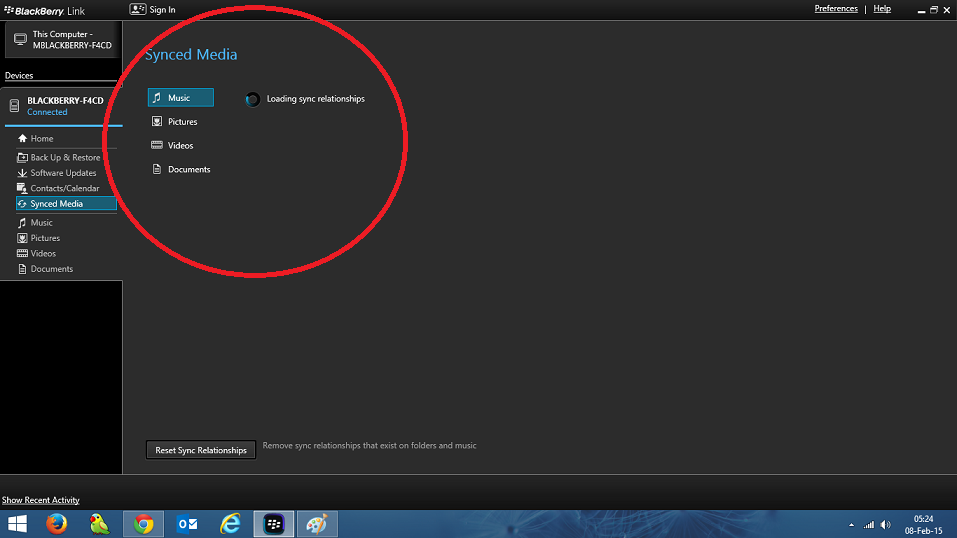This screenshot has width=957, height=538.
Task: Select BLACKBERRY-F4CD connected device
Action: click(62, 106)
